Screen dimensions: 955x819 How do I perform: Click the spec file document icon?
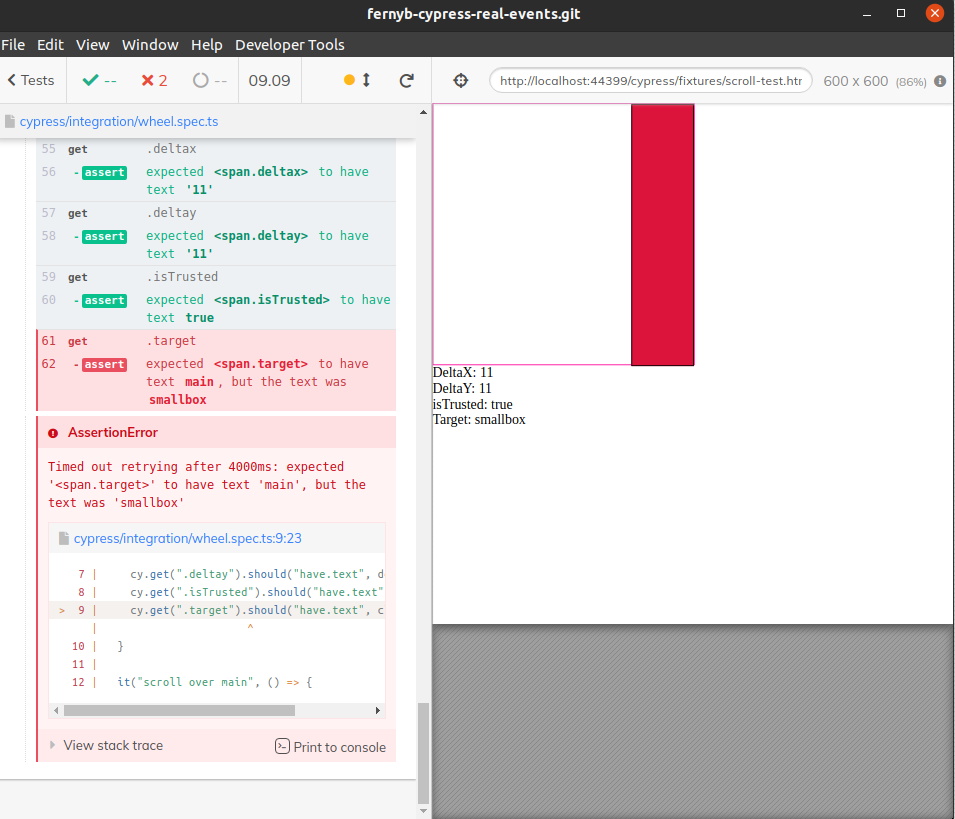(x=10, y=121)
